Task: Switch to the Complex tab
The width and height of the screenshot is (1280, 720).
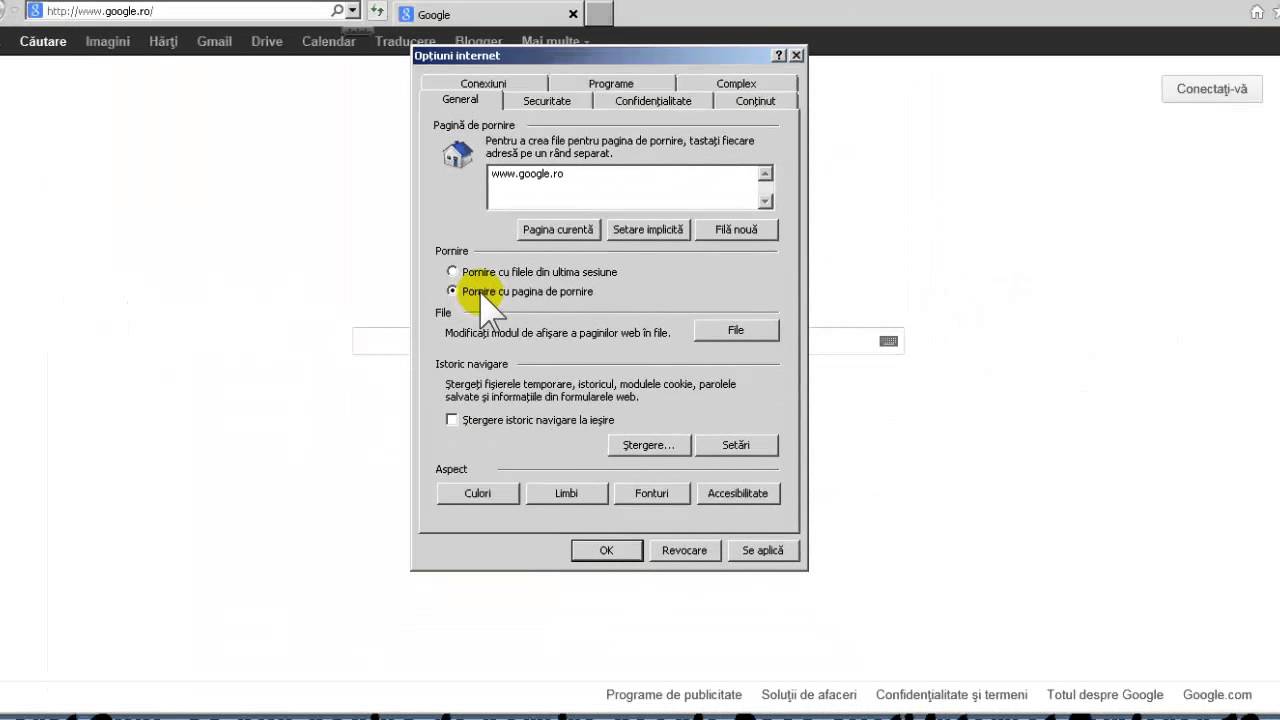Action: coord(736,84)
